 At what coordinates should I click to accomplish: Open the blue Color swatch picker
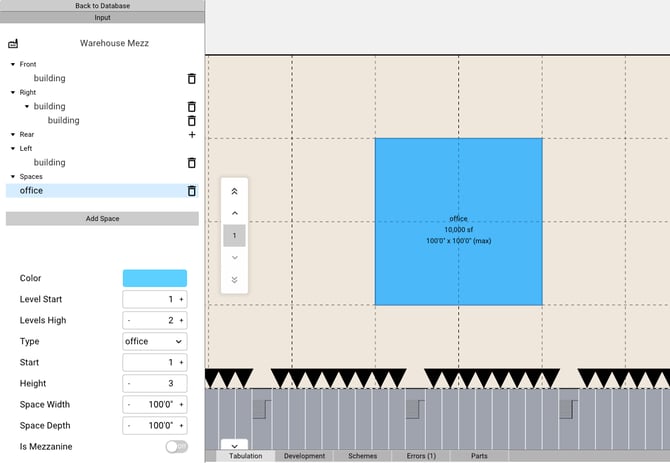click(x=154, y=278)
